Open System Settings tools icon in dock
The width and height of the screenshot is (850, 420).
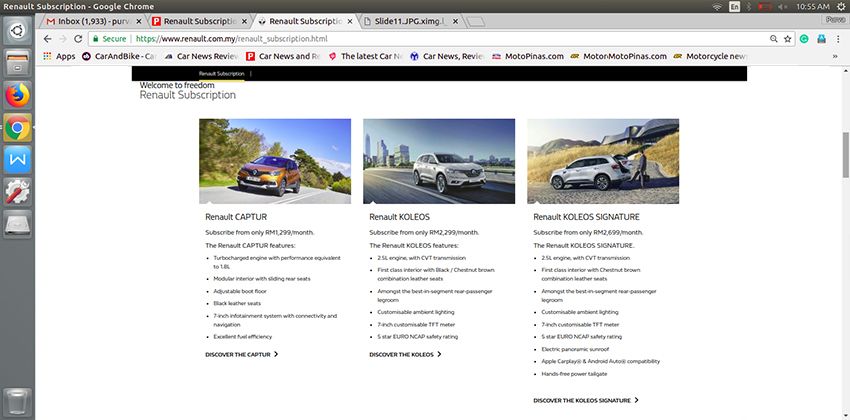pos(17,191)
